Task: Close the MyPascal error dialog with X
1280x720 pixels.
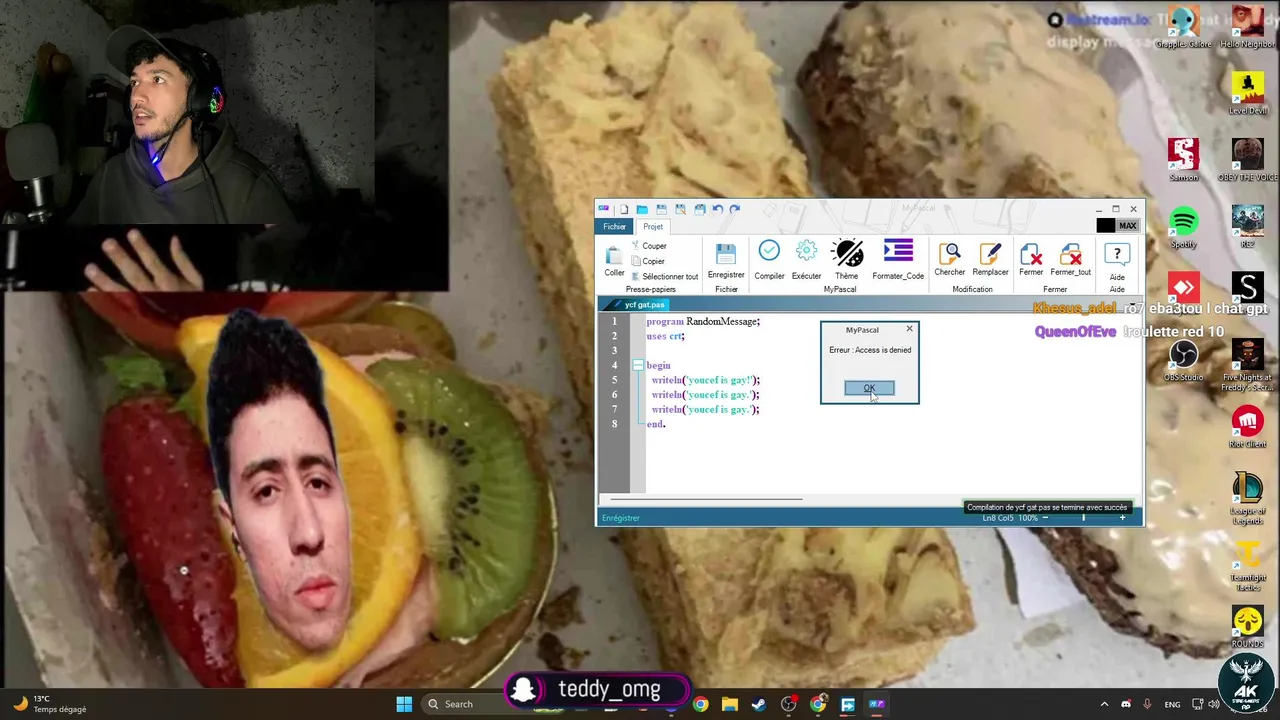Action: tap(909, 329)
